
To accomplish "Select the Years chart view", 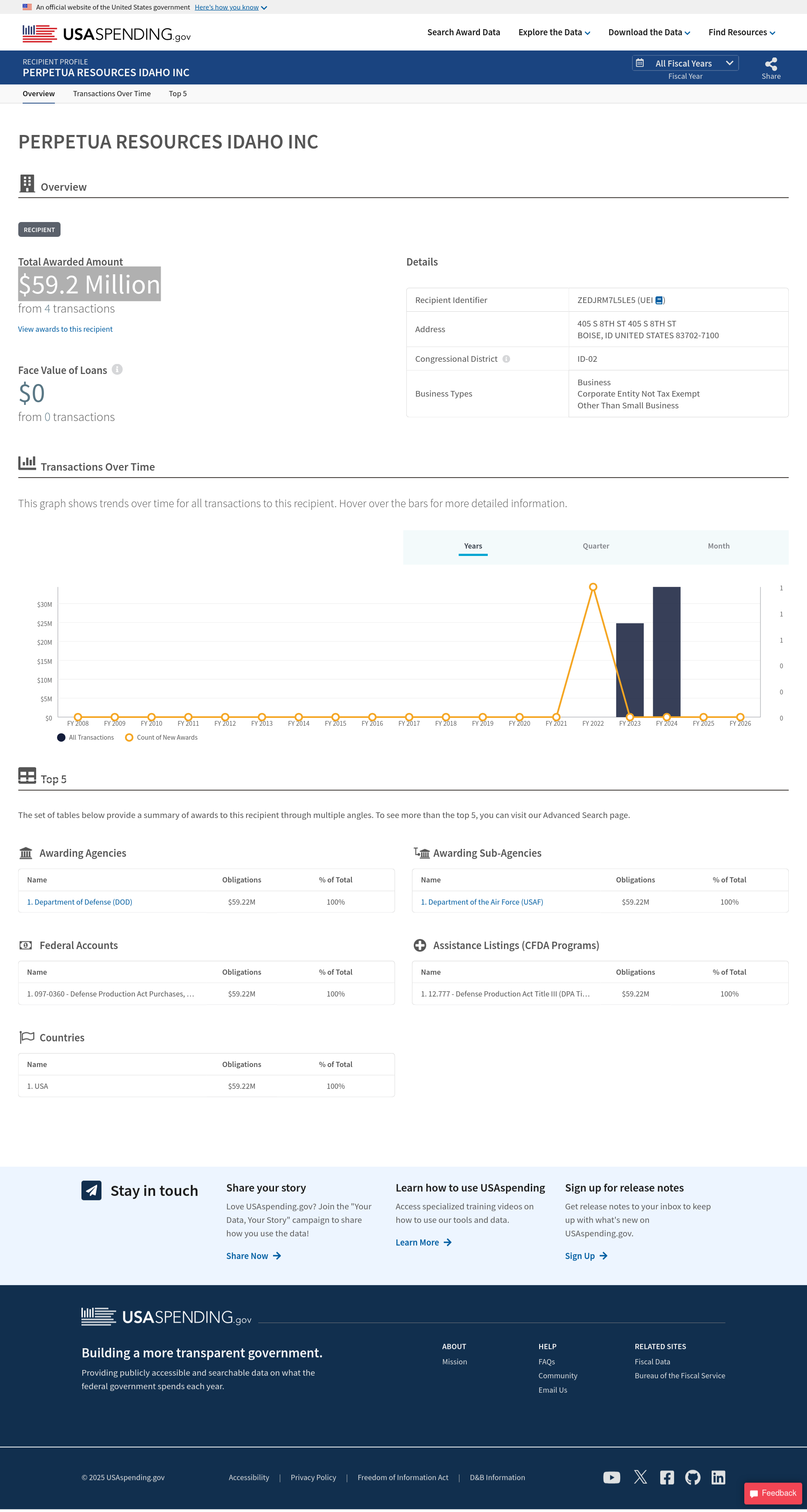I will click(x=473, y=546).
